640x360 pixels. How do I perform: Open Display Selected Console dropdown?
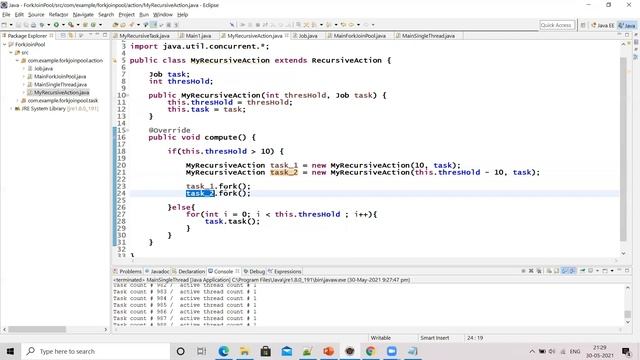597,271
